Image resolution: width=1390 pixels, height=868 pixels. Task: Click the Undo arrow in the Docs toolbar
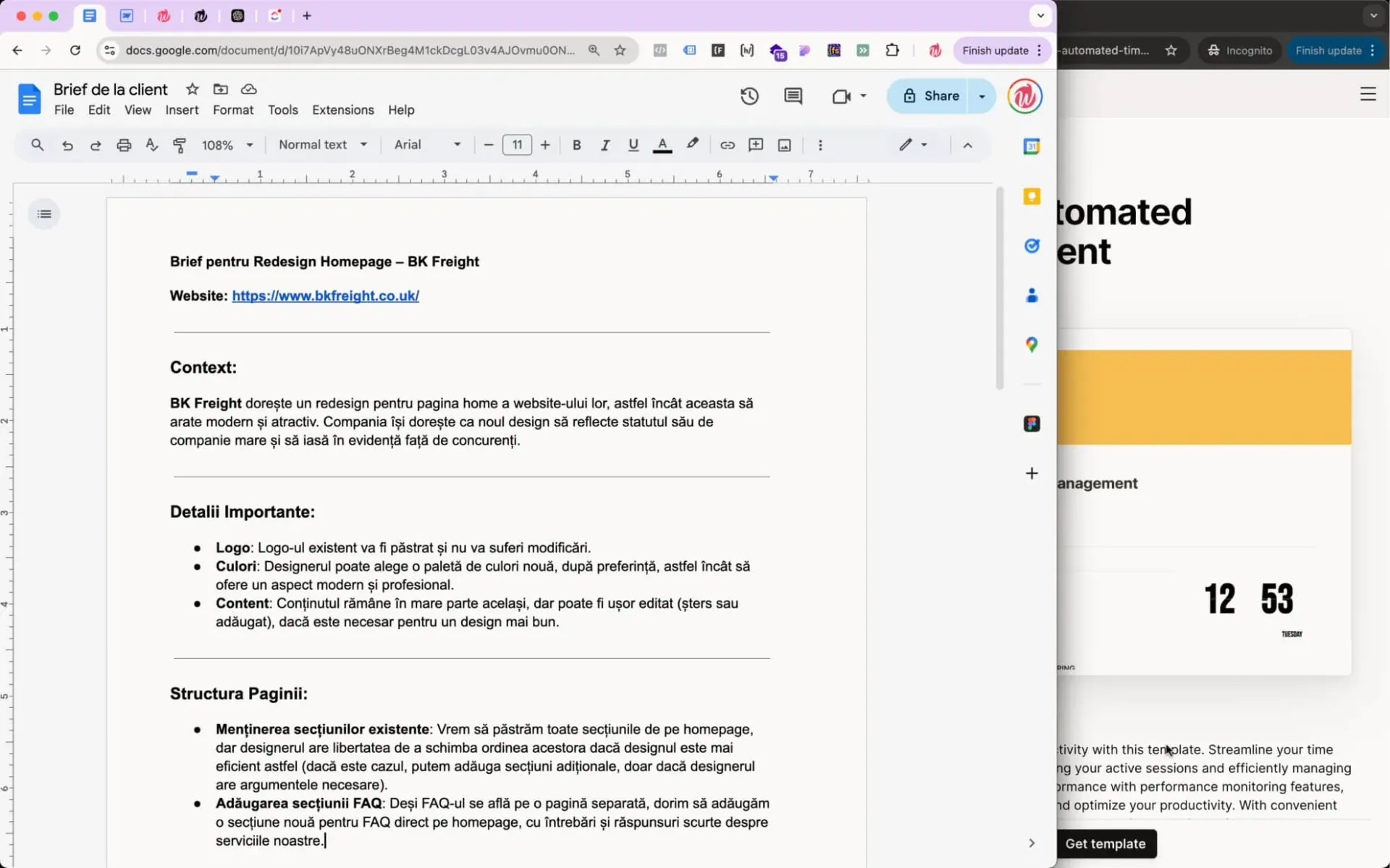pyautogui.click(x=67, y=146)
